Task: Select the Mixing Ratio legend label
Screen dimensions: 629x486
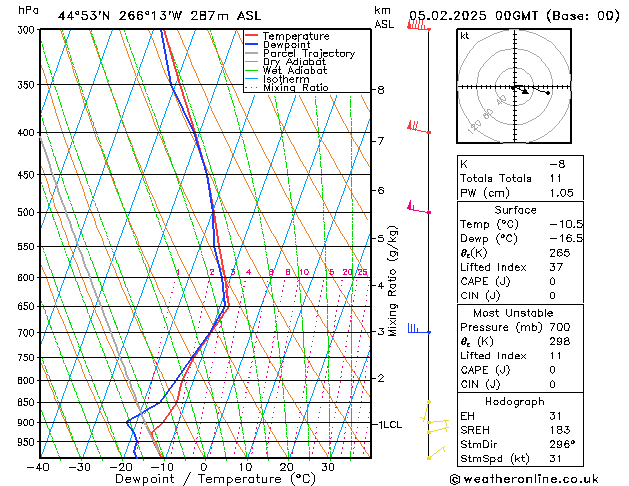Action: 296,87
